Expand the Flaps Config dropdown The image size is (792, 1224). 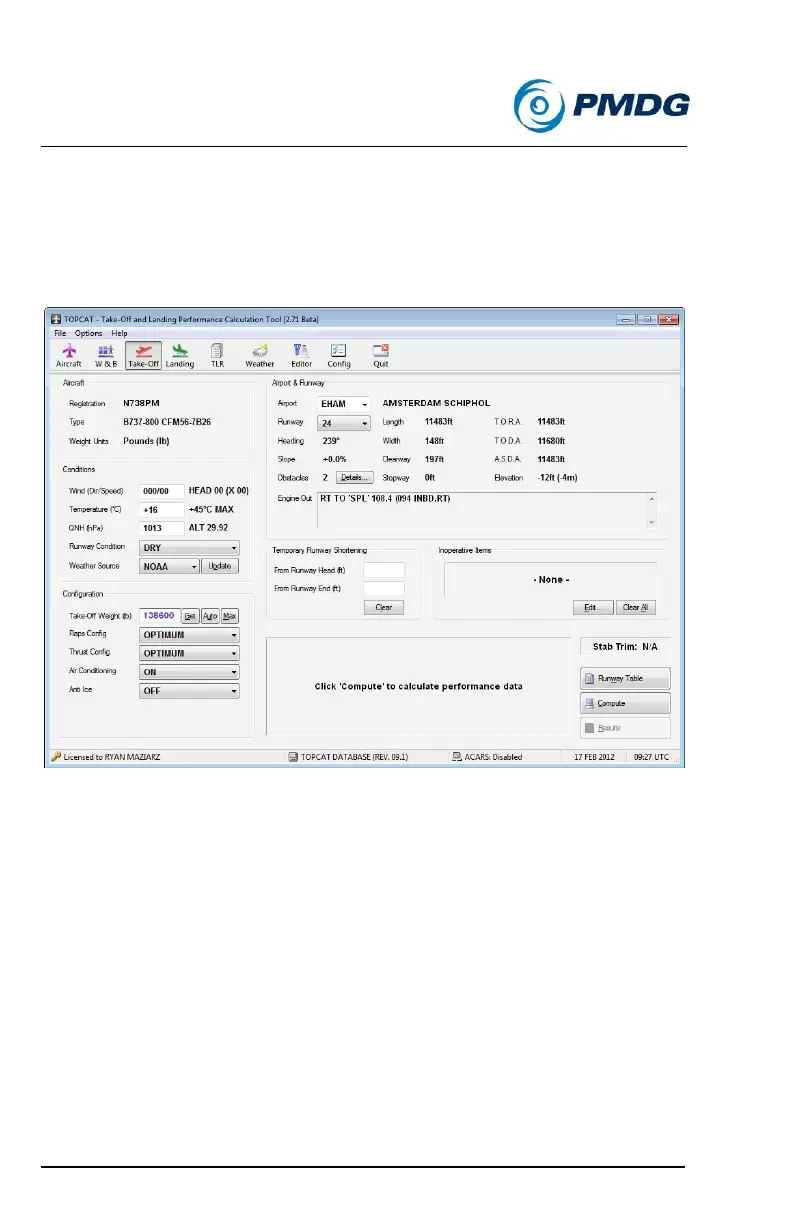(x=189, y=634)
